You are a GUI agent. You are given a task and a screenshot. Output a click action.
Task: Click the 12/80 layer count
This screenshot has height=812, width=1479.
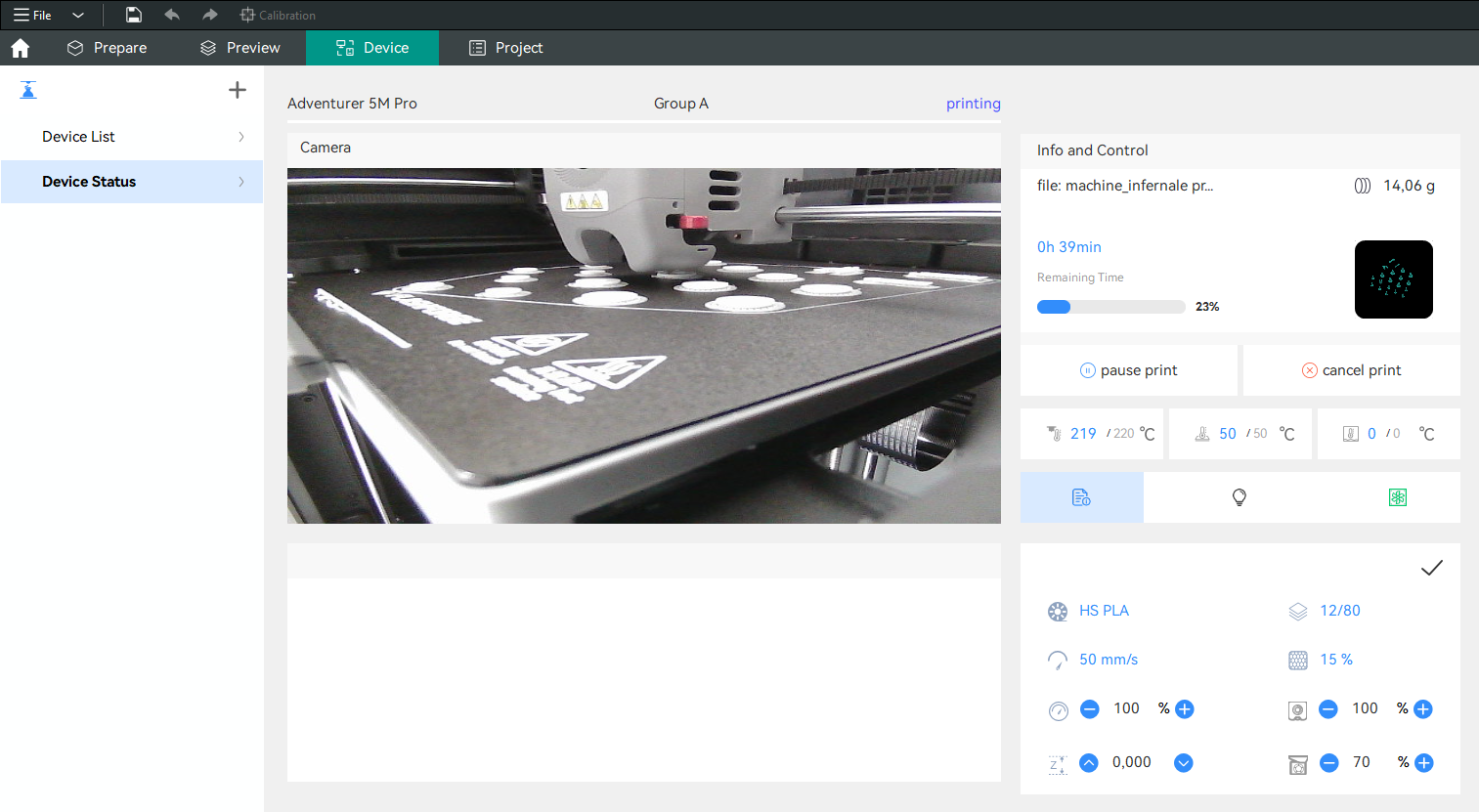[1340, 611]
